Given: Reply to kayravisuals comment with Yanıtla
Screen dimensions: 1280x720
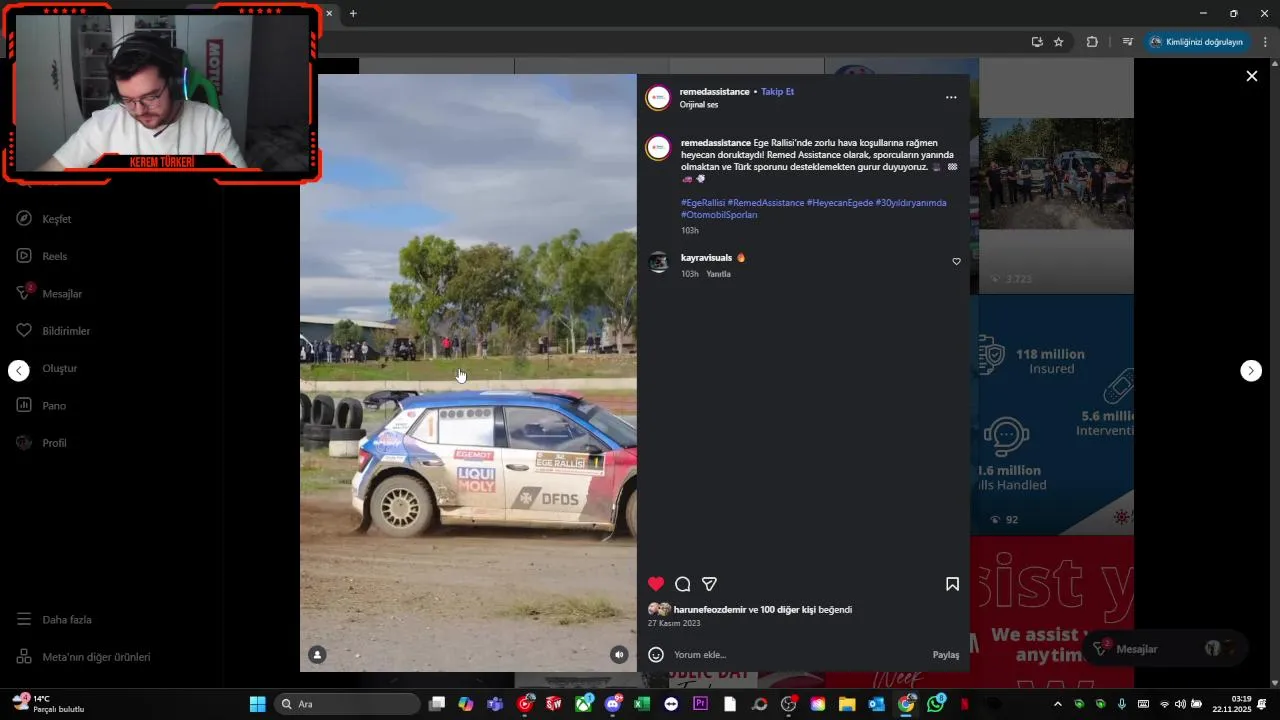Looking at the screenshot, I should coord(718,274).
